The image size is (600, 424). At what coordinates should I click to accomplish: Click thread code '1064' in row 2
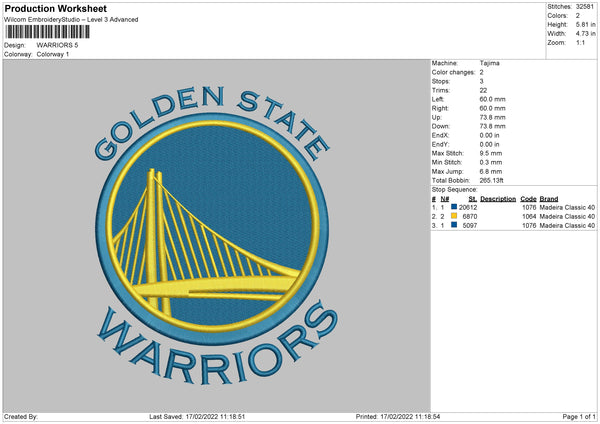click(x=529, y=217)
